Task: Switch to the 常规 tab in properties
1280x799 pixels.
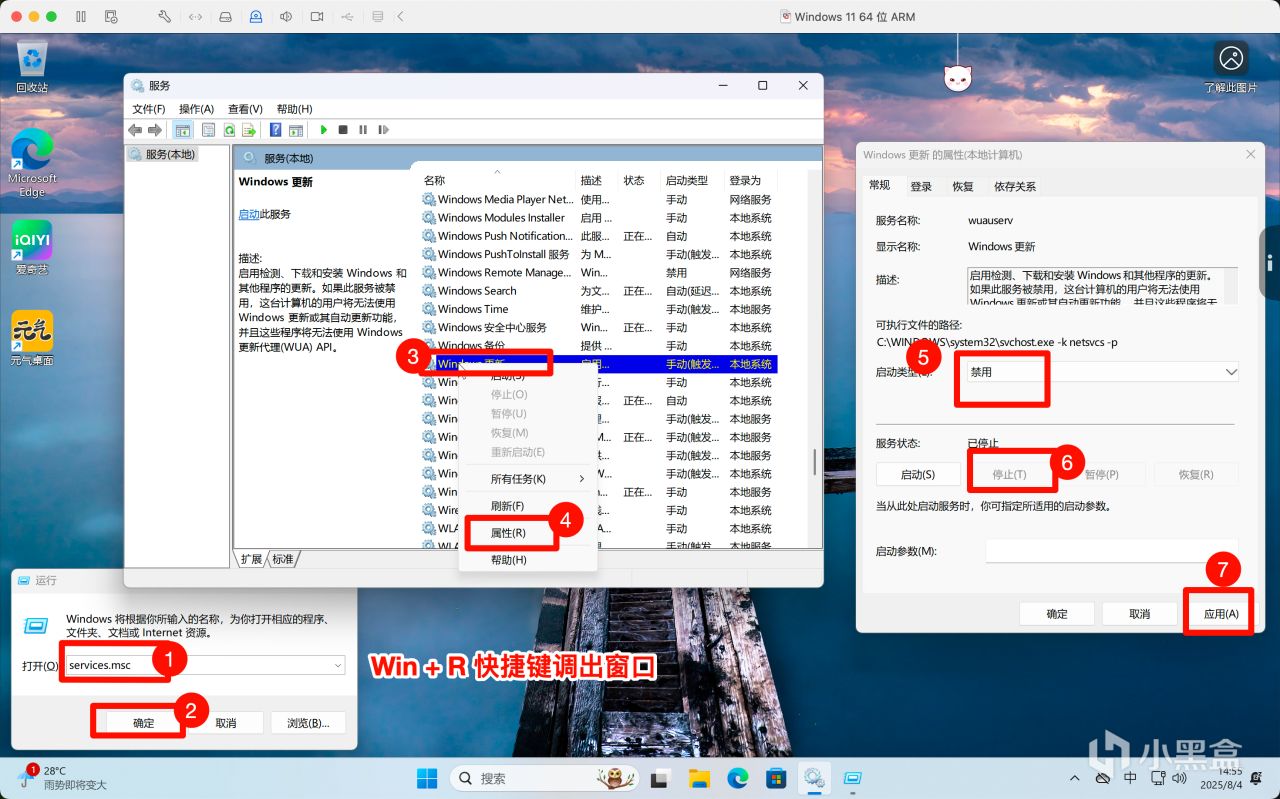Action: (x=880, y=185)
